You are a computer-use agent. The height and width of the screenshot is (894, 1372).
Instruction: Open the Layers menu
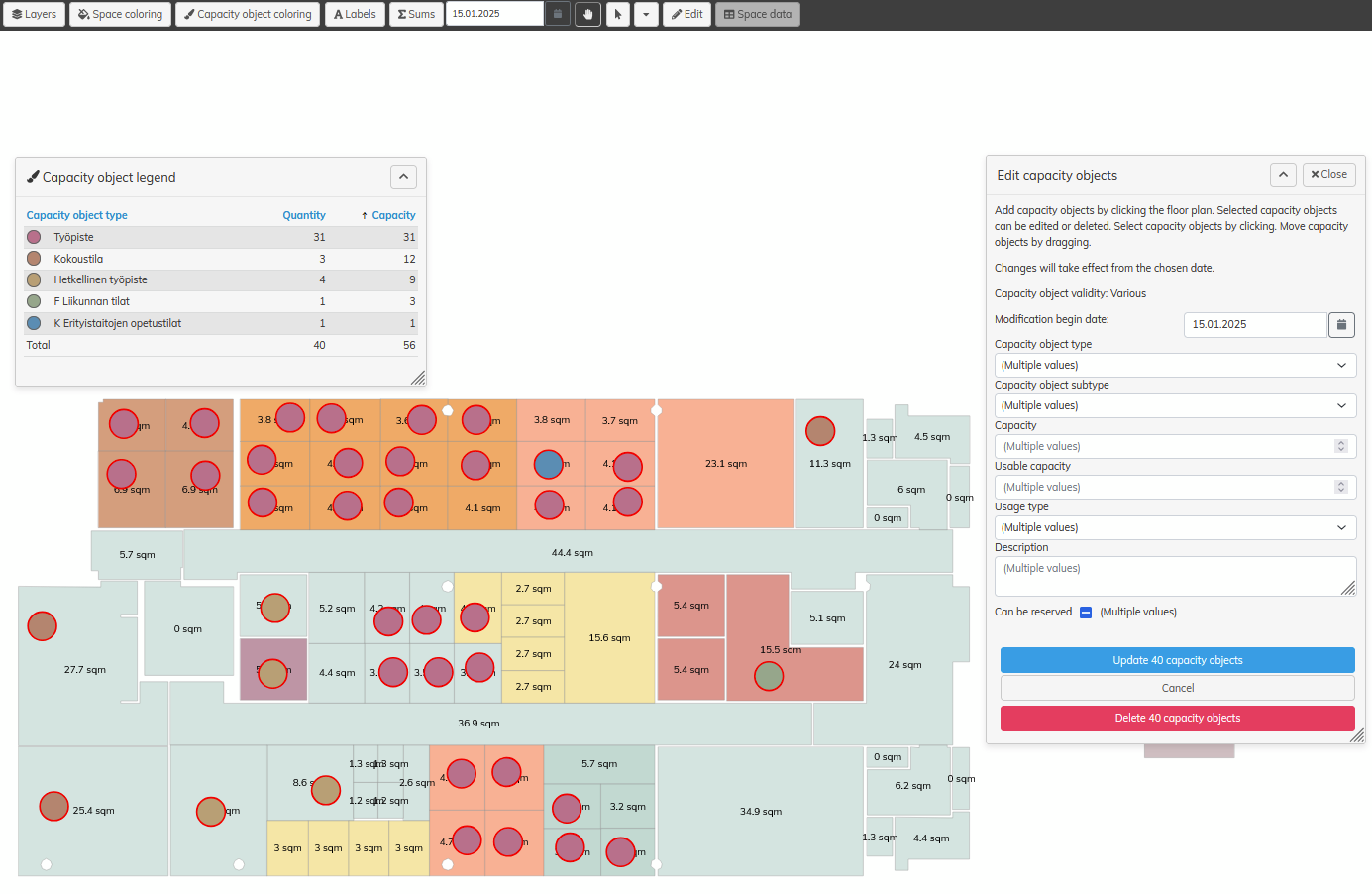[34, 14]
